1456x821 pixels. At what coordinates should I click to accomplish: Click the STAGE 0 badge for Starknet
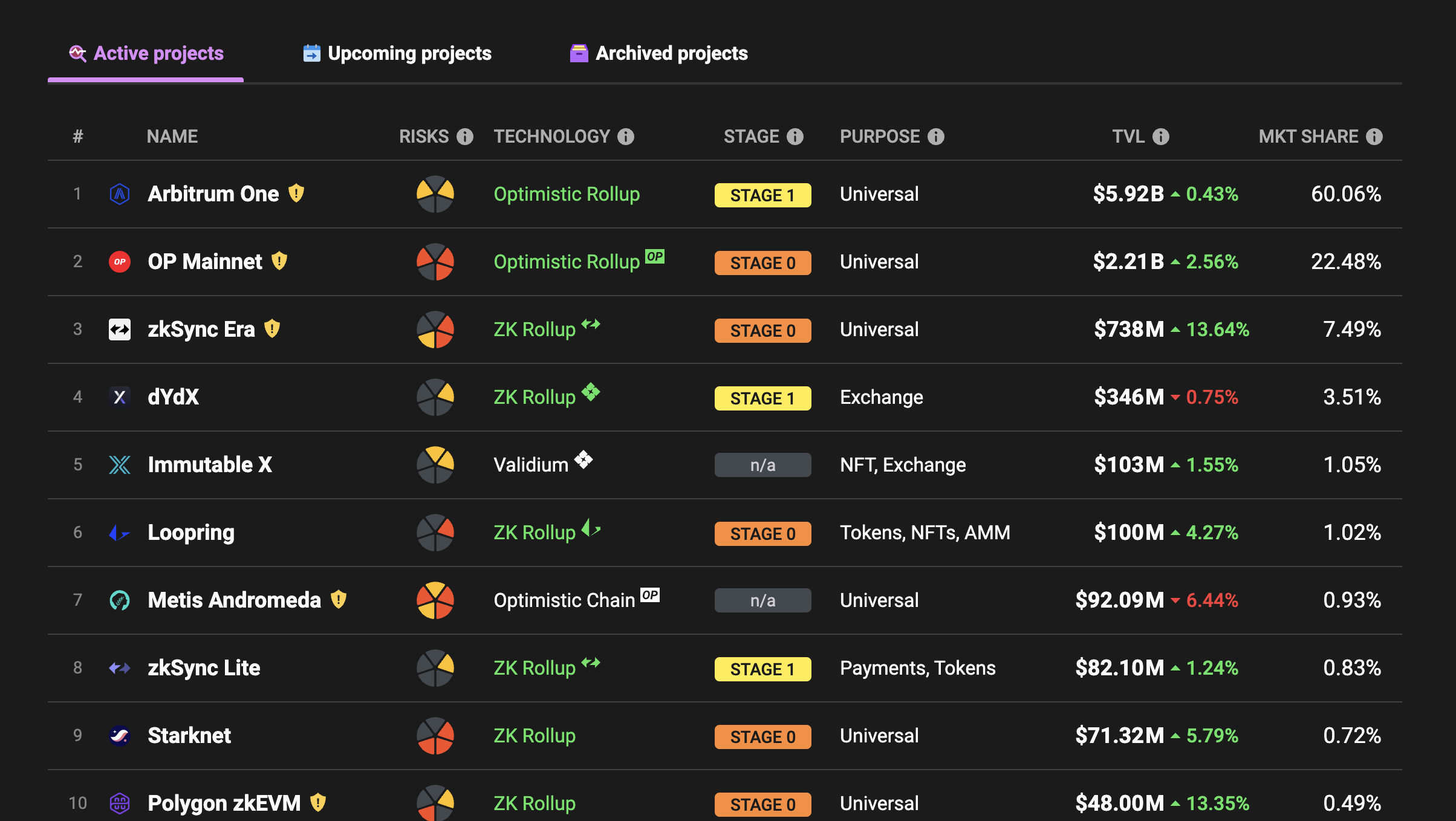click(x=762, y=737)
